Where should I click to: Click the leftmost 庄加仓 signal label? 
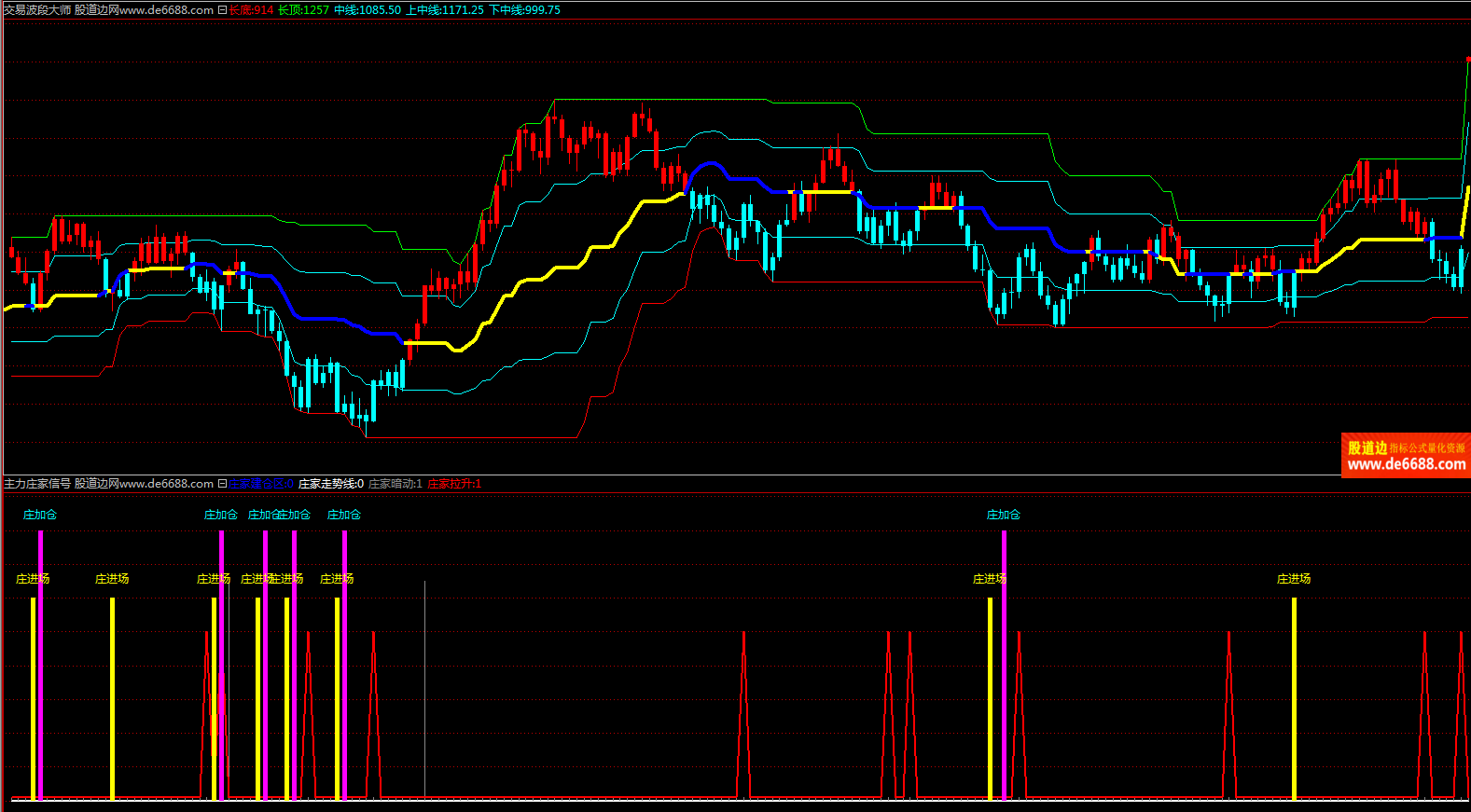[x=40, y=515]
